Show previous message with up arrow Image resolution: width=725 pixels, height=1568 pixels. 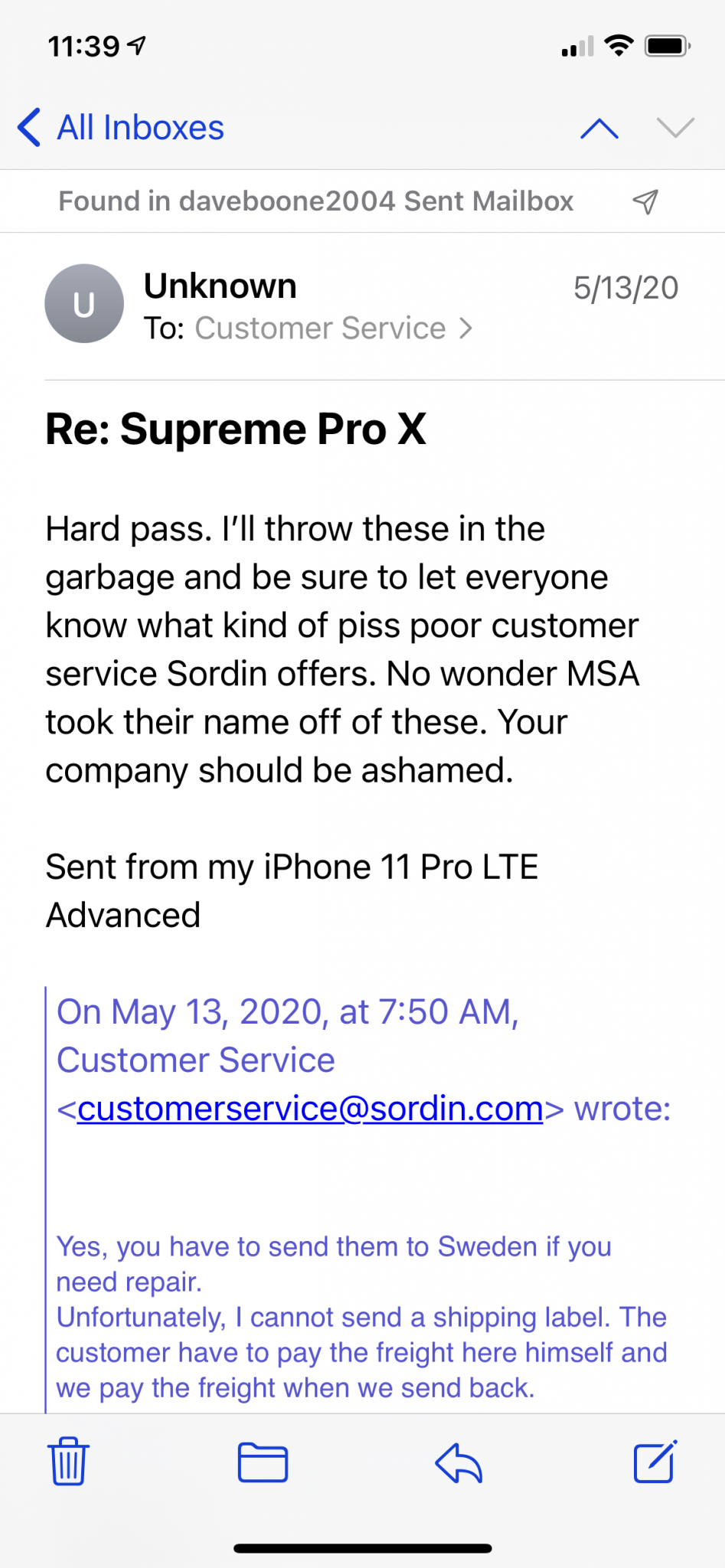click(x=599, y=128)
